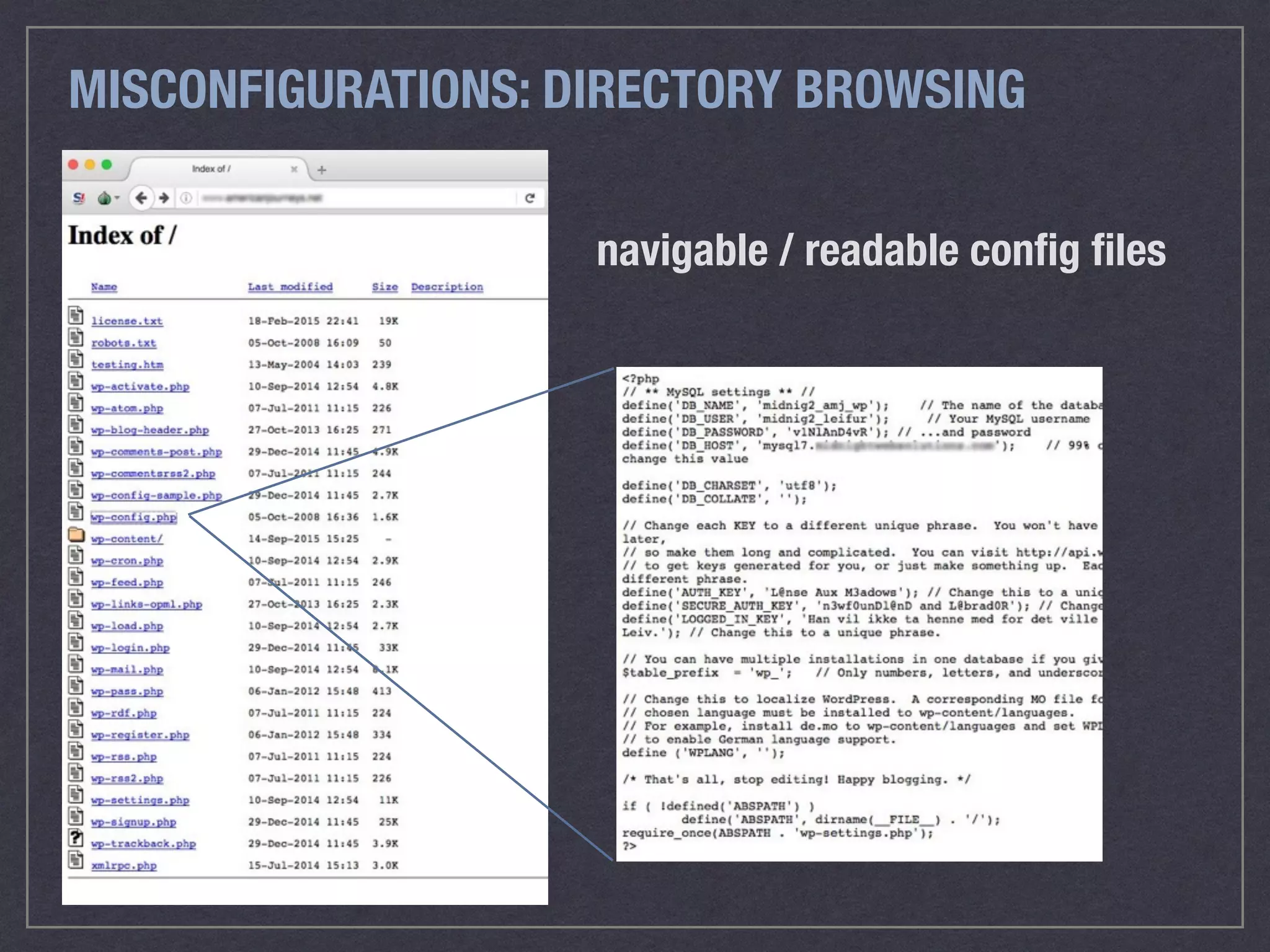Click the file icon beside wp-feed.php

76,576
